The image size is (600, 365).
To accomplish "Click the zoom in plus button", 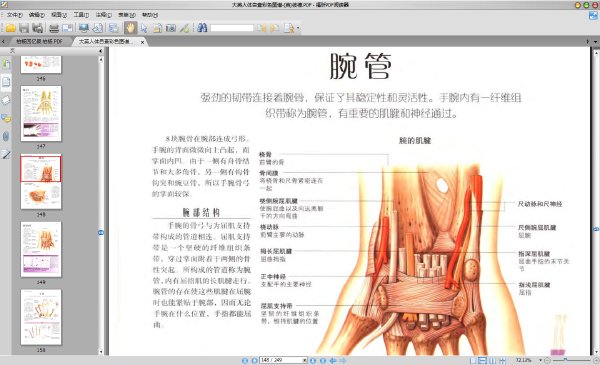I will (x=596, y=360).
